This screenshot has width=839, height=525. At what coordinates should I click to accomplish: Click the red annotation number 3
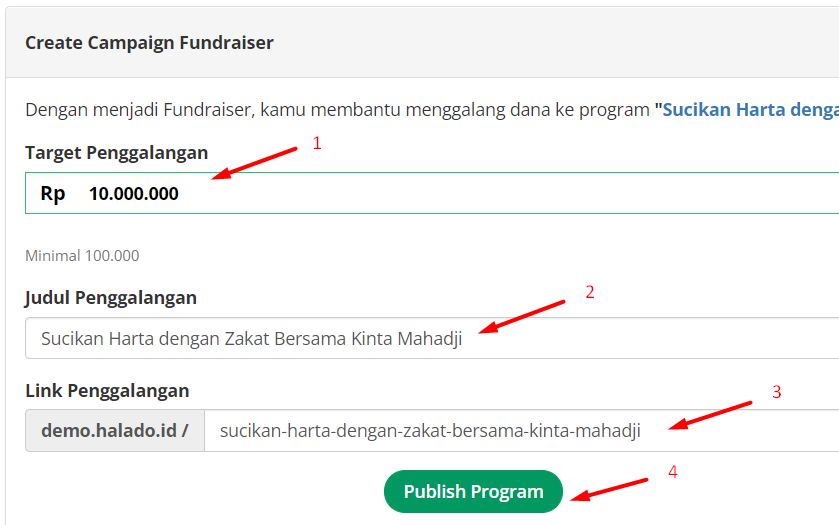point(776,392)
